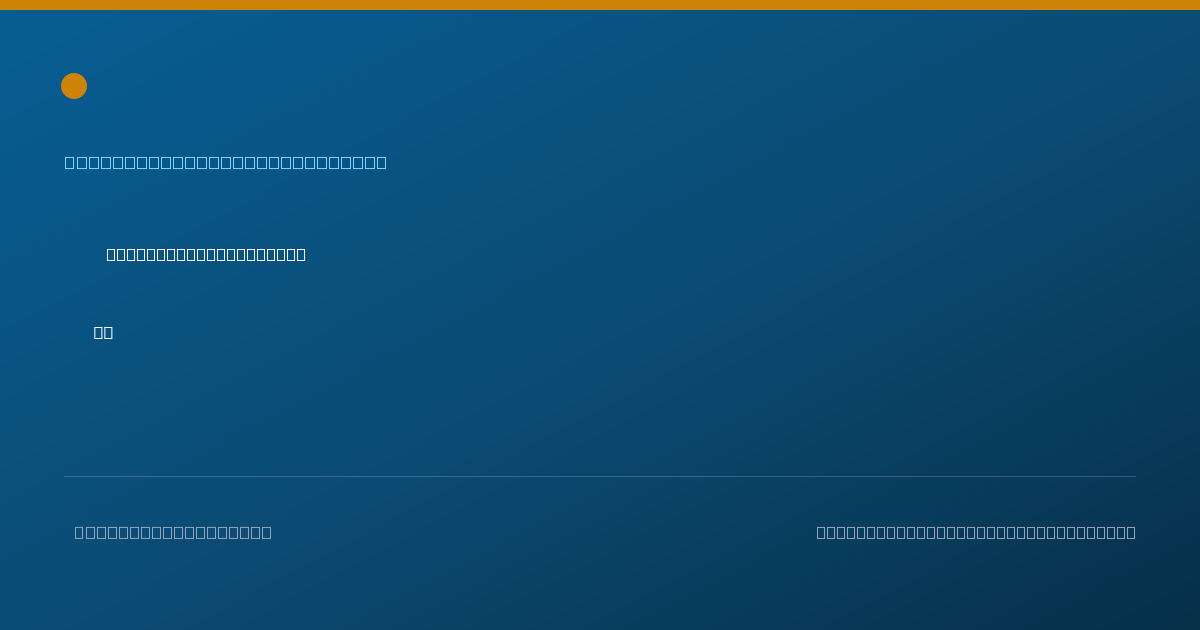Click the orange circle logo icon
1200x630 pixels.
click(x=74, y=86)
